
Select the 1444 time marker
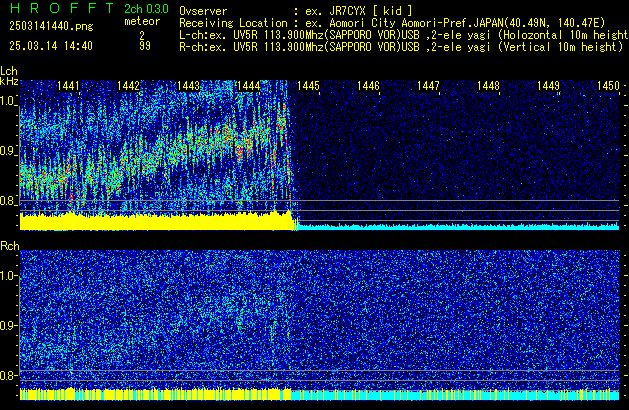click(x=248, y=86)
